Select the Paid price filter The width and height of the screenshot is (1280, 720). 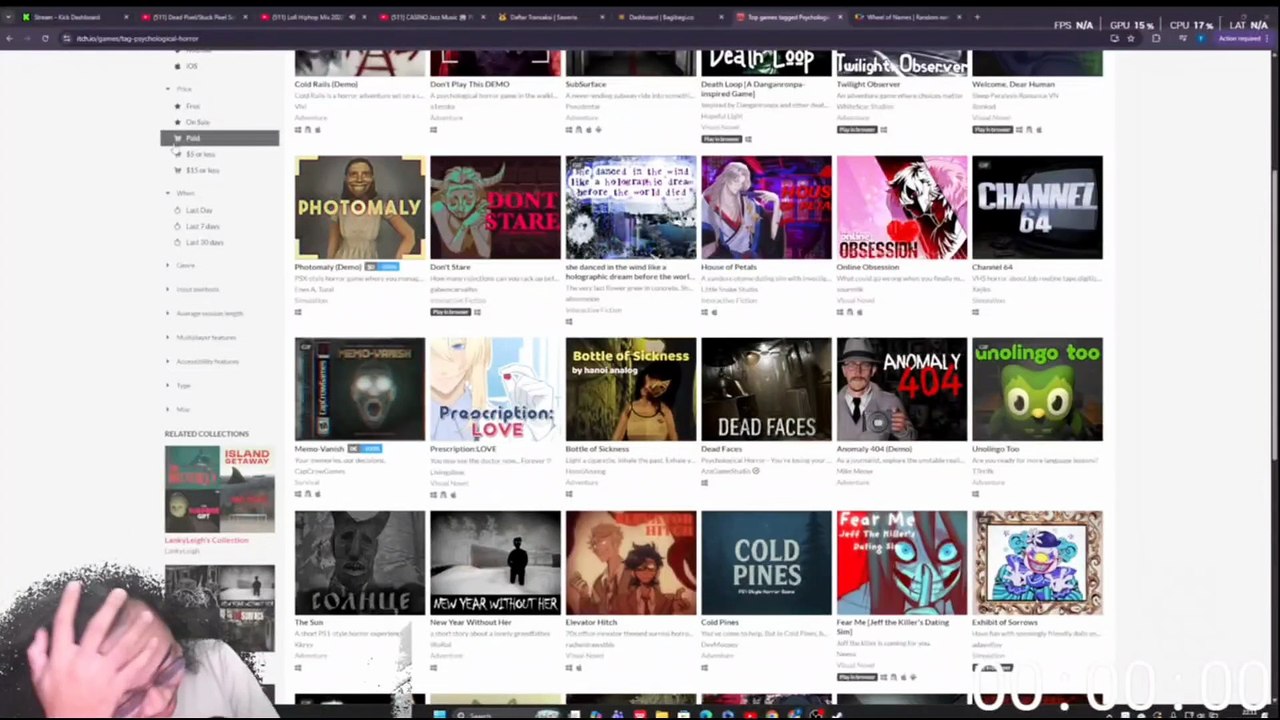tap(220, 138)
